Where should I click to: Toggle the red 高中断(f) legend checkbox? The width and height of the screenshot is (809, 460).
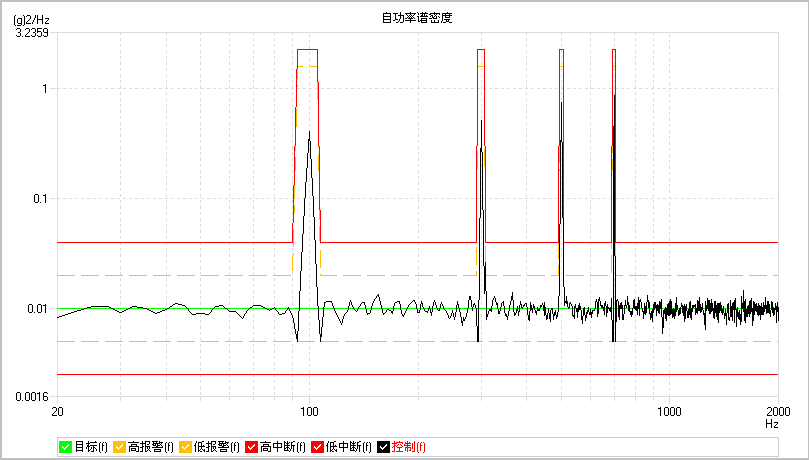click(x=252, y=447)
